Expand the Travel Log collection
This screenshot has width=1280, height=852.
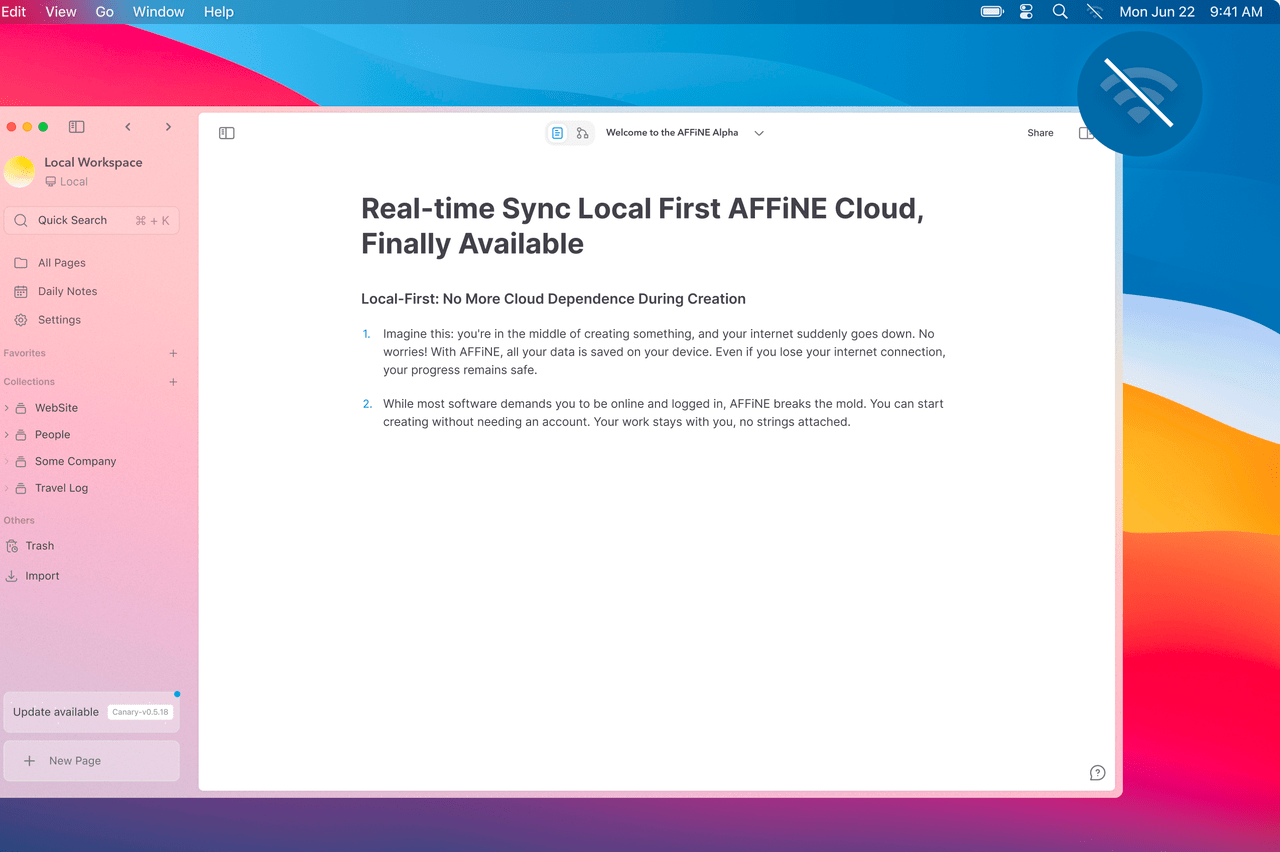tap(8, 488)
